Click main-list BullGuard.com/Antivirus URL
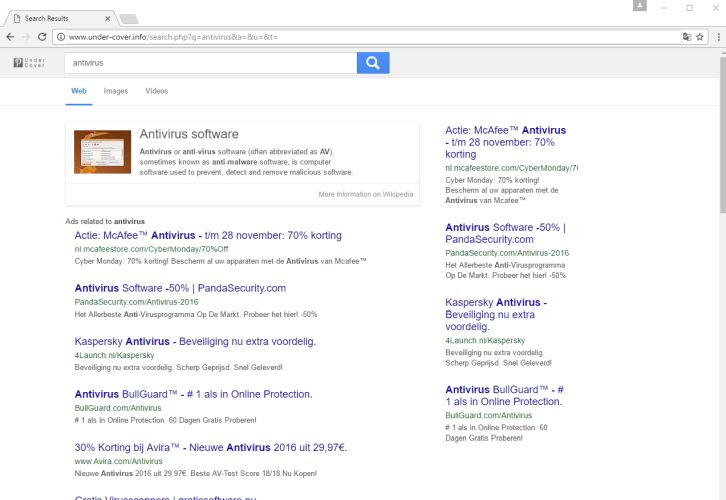The image size is (726, 500). pyautogui.click(x=118, y=408)
